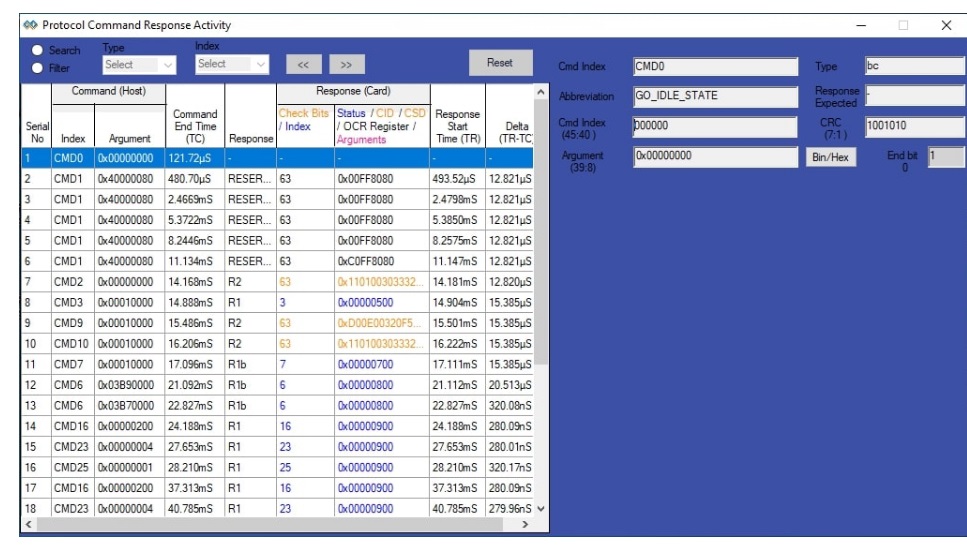This screenshot has height=545, width=967.
Task: Click the table scroll down arrow
Action: pyautogui.click(x=541, y=509)
